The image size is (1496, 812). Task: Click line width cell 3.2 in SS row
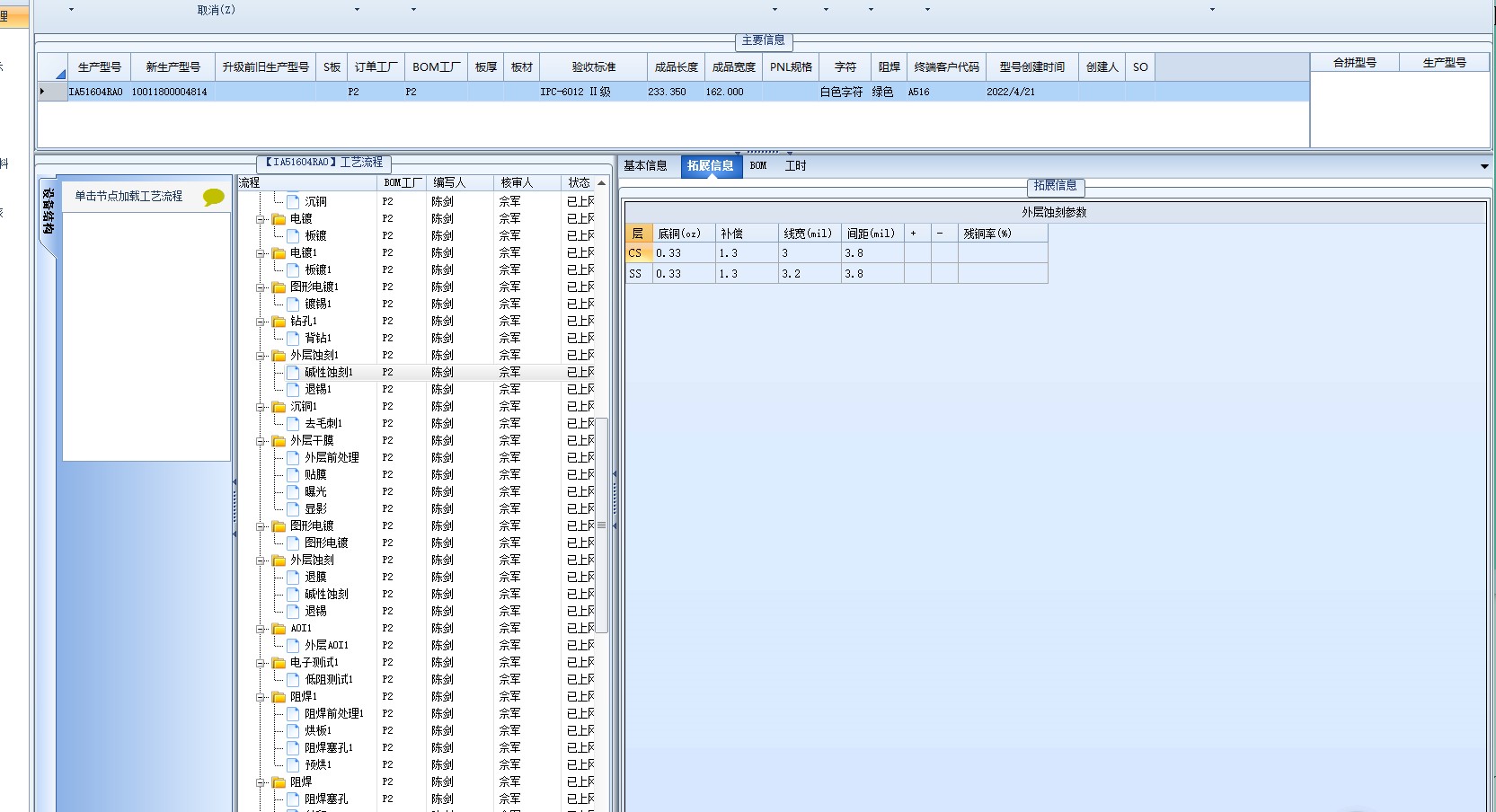[809, 274]
